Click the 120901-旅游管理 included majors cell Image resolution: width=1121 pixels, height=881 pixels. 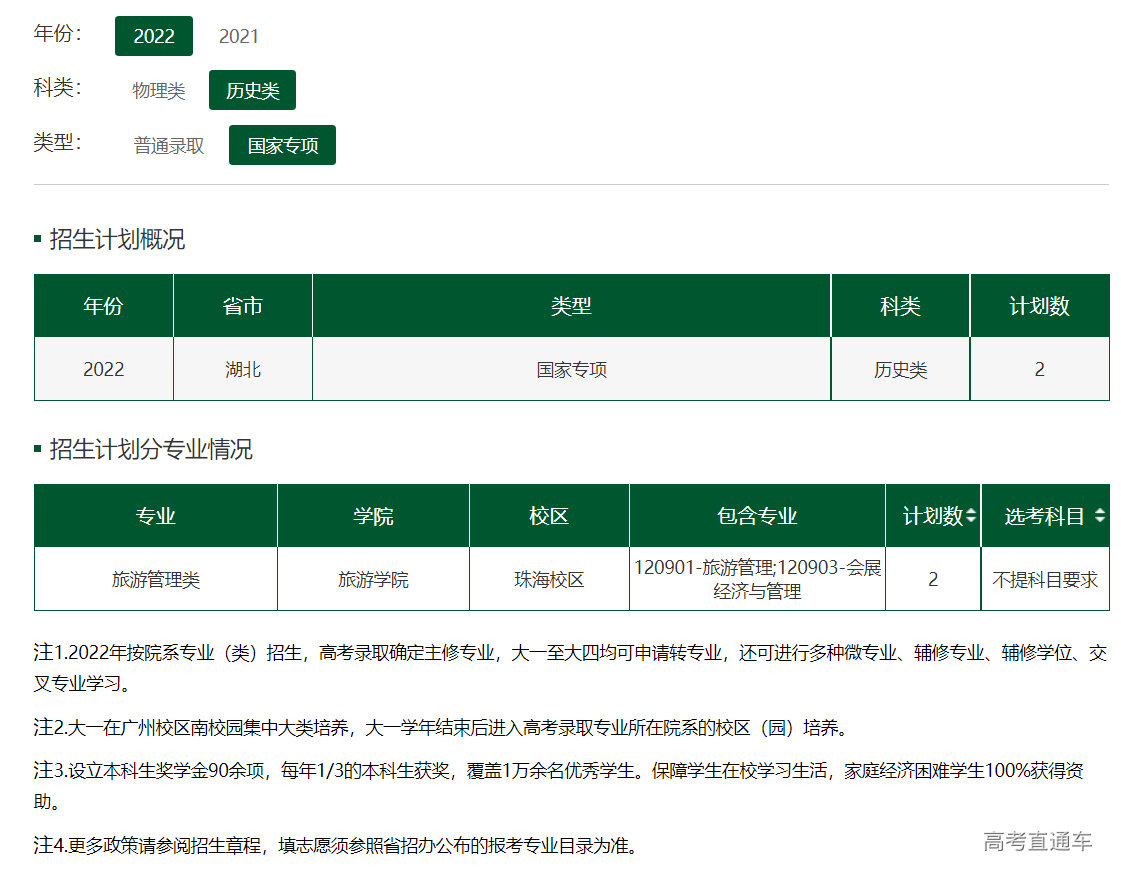757,580
